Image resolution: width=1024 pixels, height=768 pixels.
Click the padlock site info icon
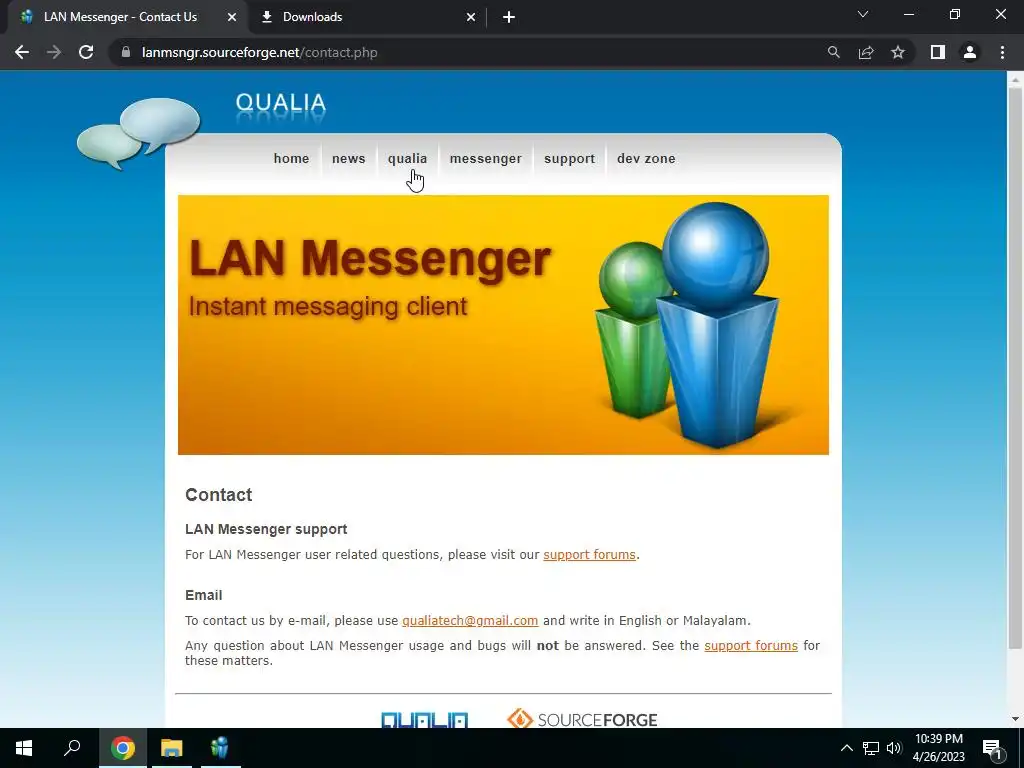(125, 52)
